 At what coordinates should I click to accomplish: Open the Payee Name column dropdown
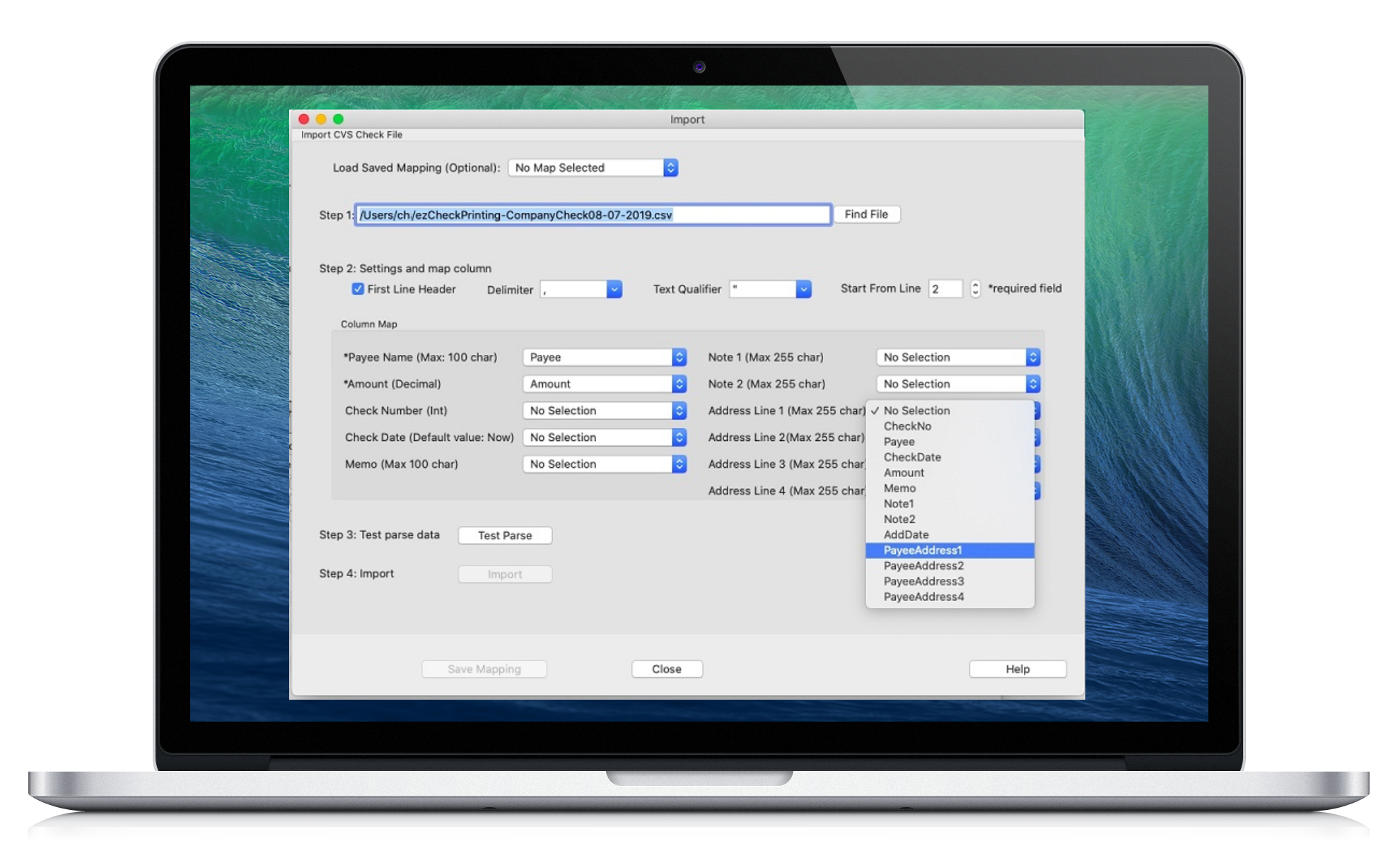pyautogui.click(x=605, y=357)
